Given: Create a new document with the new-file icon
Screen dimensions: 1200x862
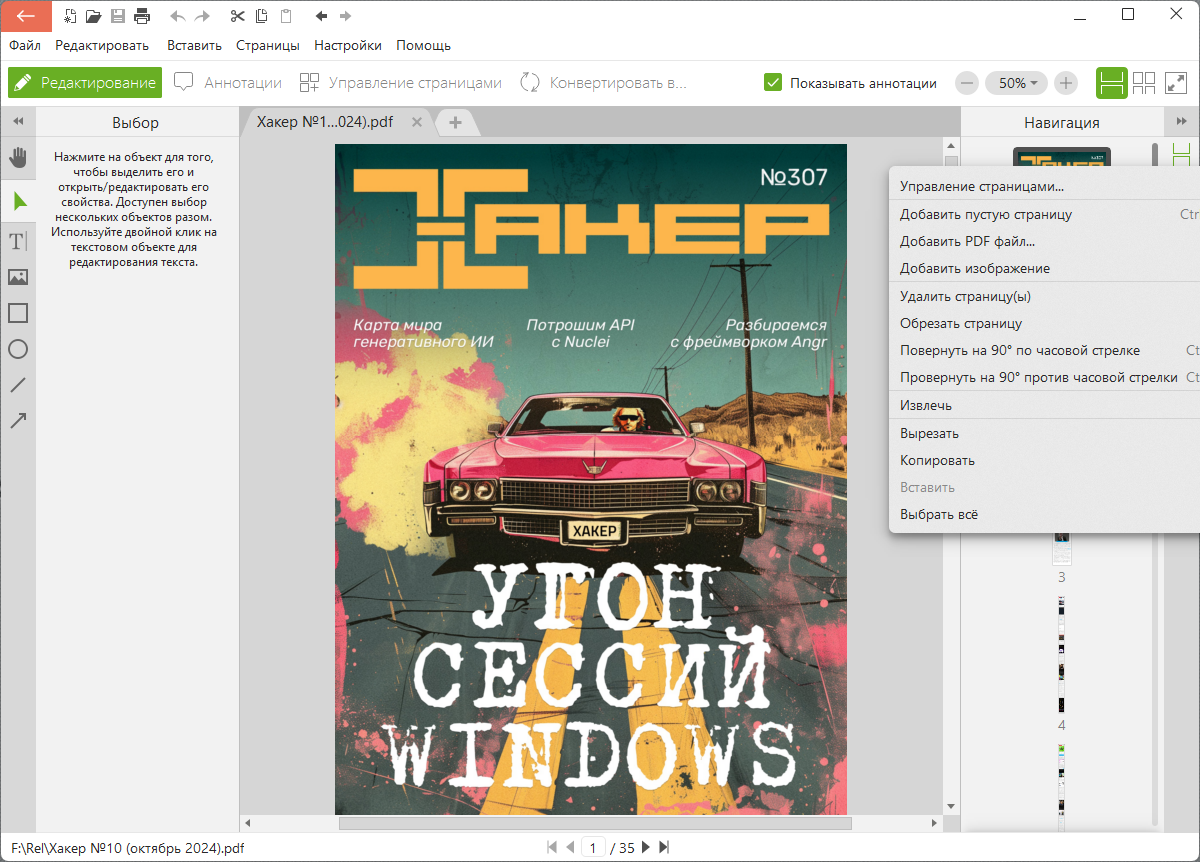Looking at the screenshot, I should point(70,16).
